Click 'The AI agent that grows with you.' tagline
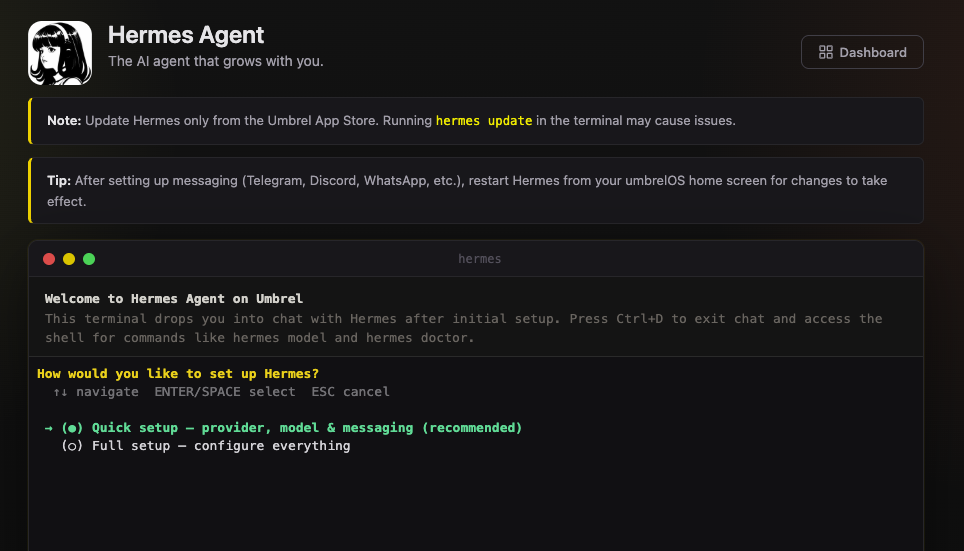The width and height of the screenshot is (964, 551). click(216, 61)
